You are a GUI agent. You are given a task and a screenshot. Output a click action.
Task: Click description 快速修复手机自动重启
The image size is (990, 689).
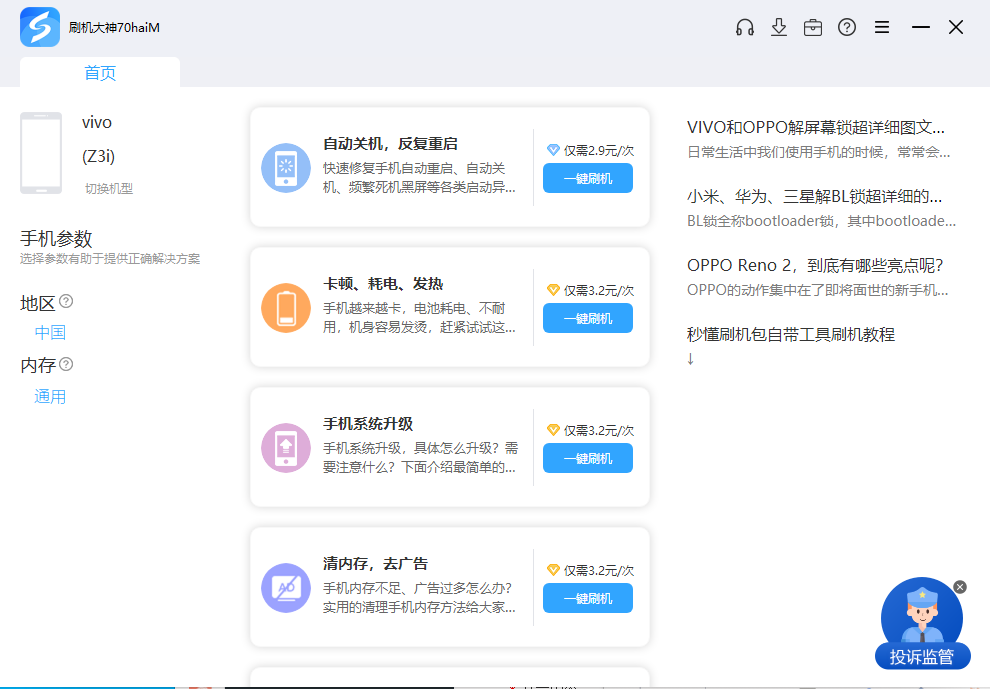tap(419, 177)
